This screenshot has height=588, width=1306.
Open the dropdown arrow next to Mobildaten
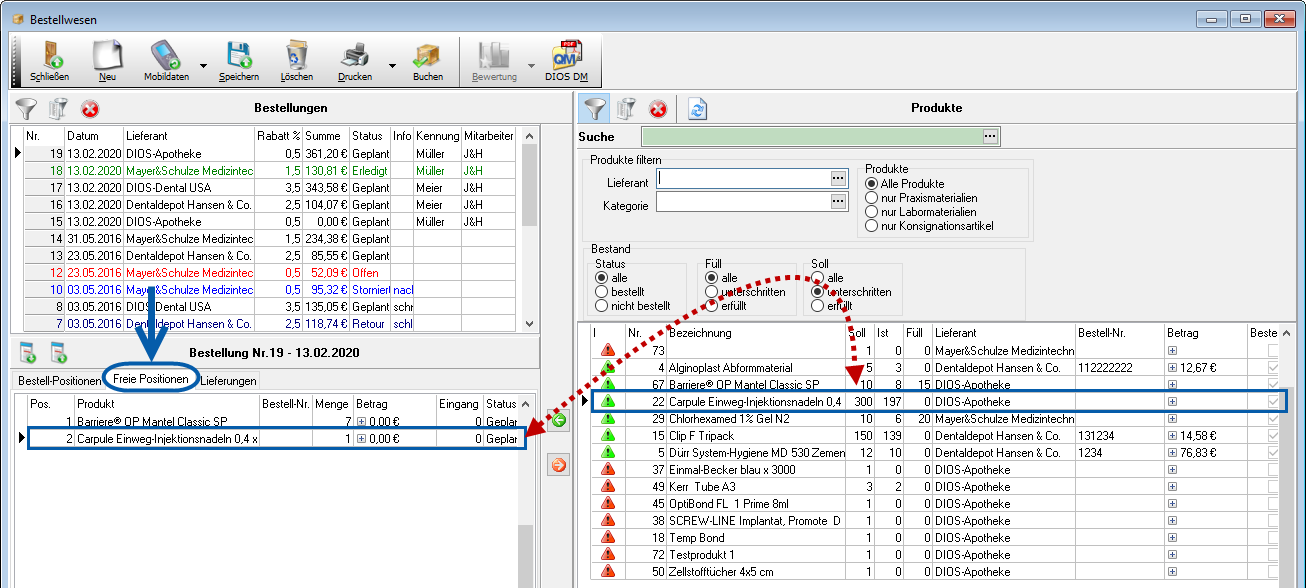203,67
